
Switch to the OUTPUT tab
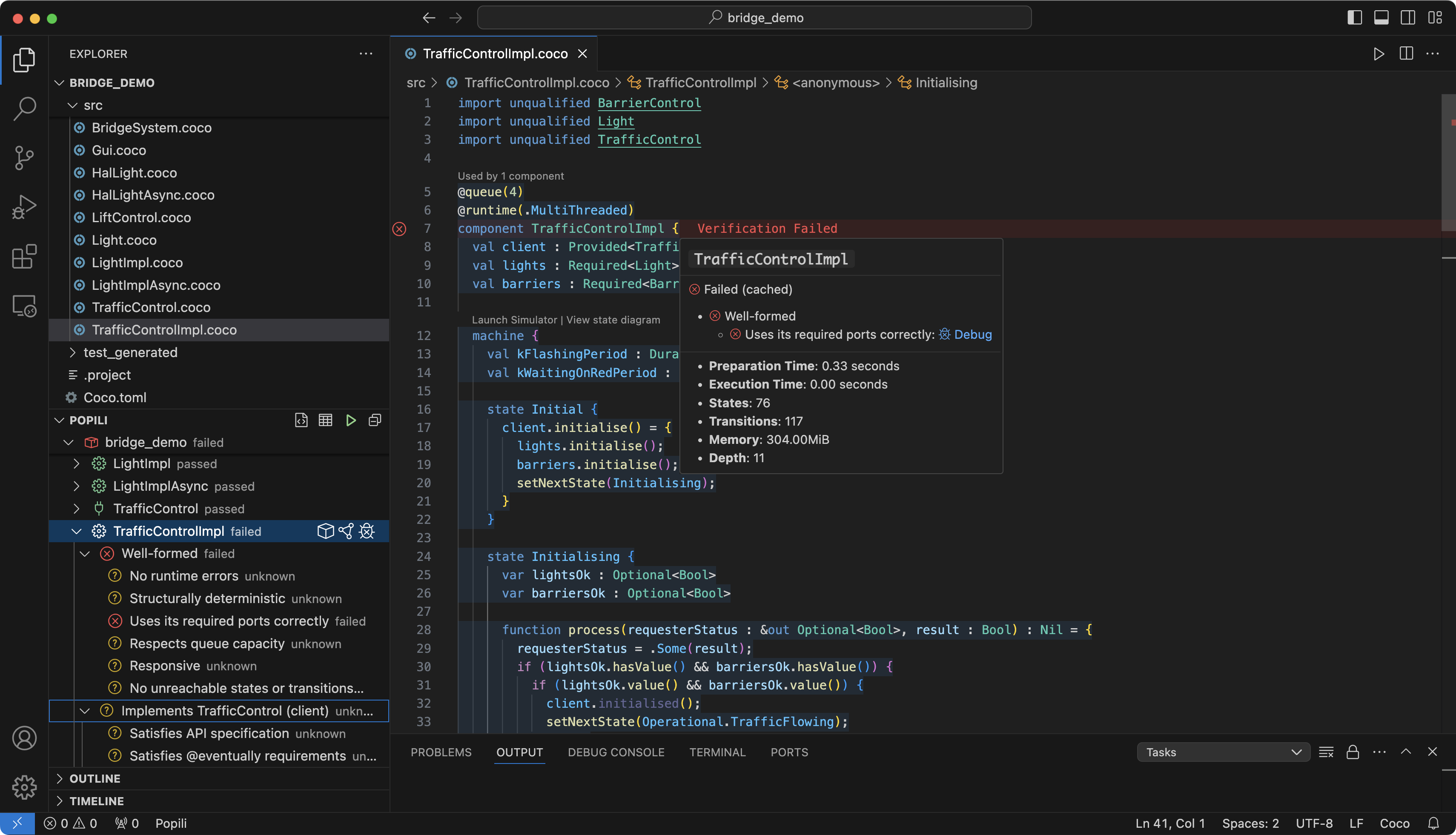(519, 752)
